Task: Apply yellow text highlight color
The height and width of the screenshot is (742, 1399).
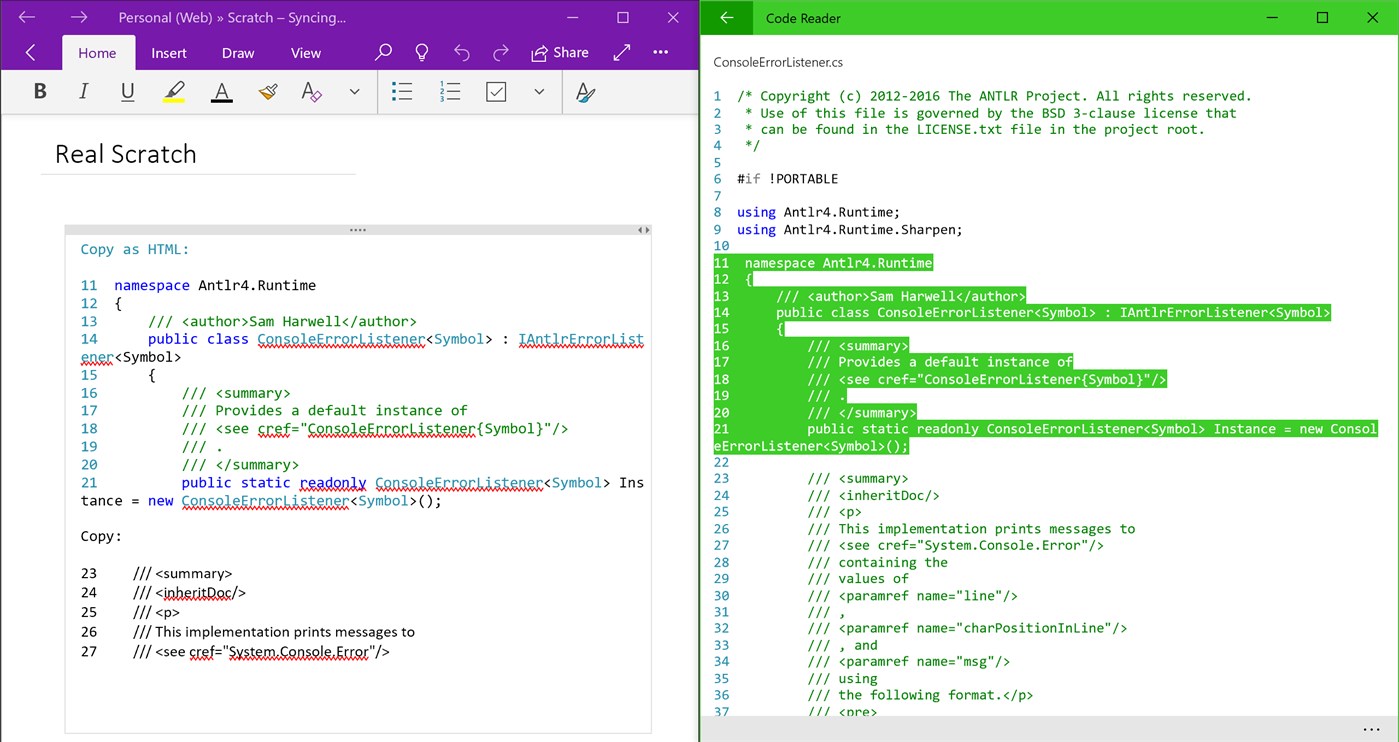Action: [x=174, y=92]
